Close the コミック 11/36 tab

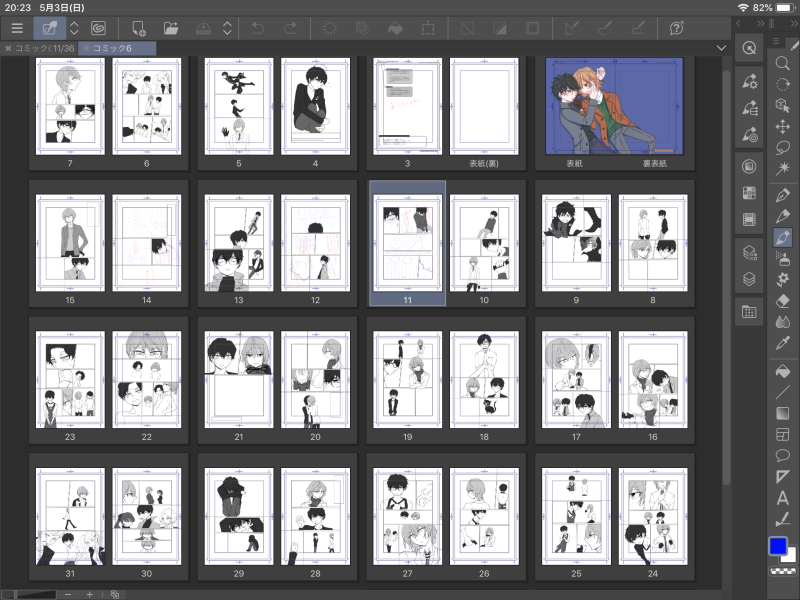[8, 48]
